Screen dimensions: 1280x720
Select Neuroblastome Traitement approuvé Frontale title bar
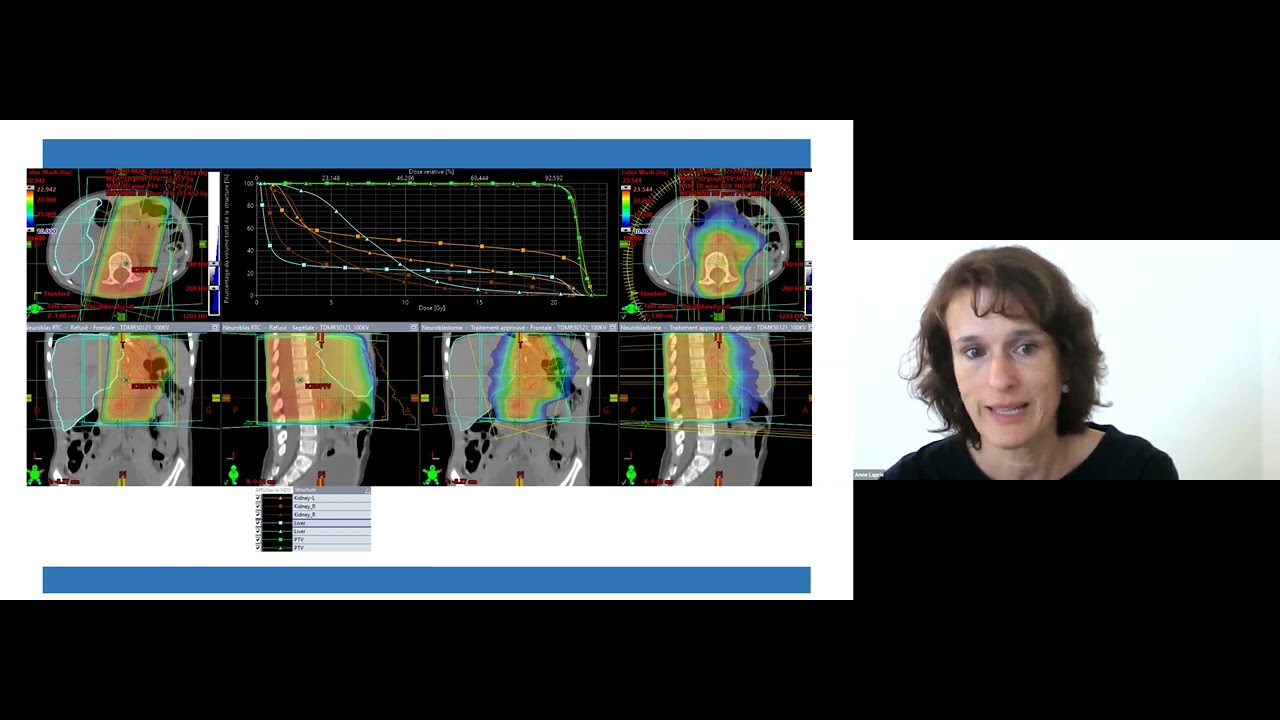click(518, 327)
